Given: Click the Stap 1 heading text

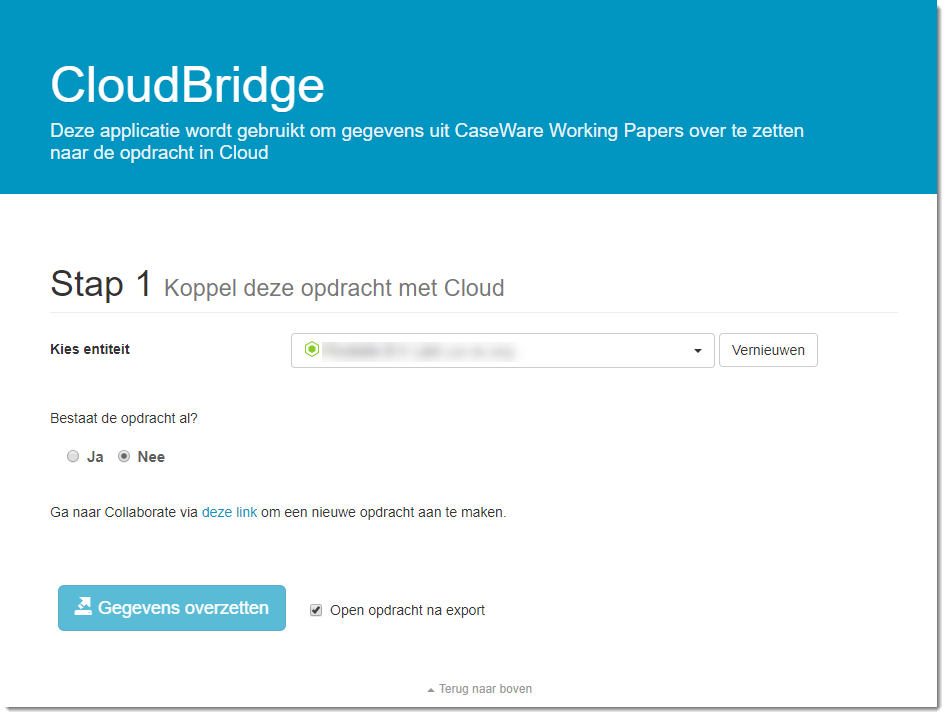Looking at the screenshot, I should pos(101,284).
